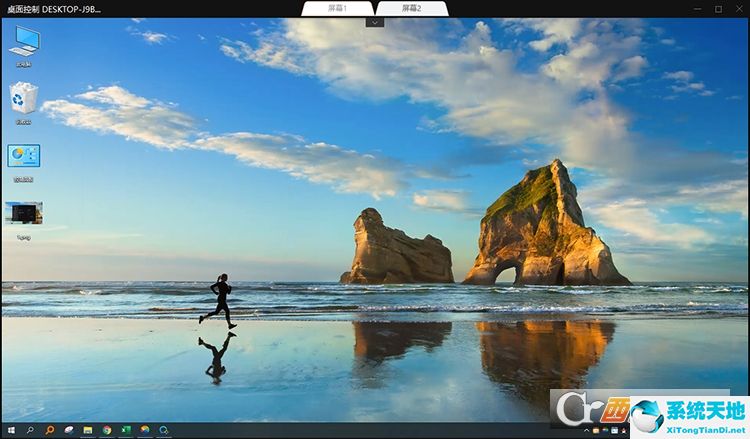Open File Explorer from the taskbar
The height and width of the screenshot is (439, 750).
88,429
